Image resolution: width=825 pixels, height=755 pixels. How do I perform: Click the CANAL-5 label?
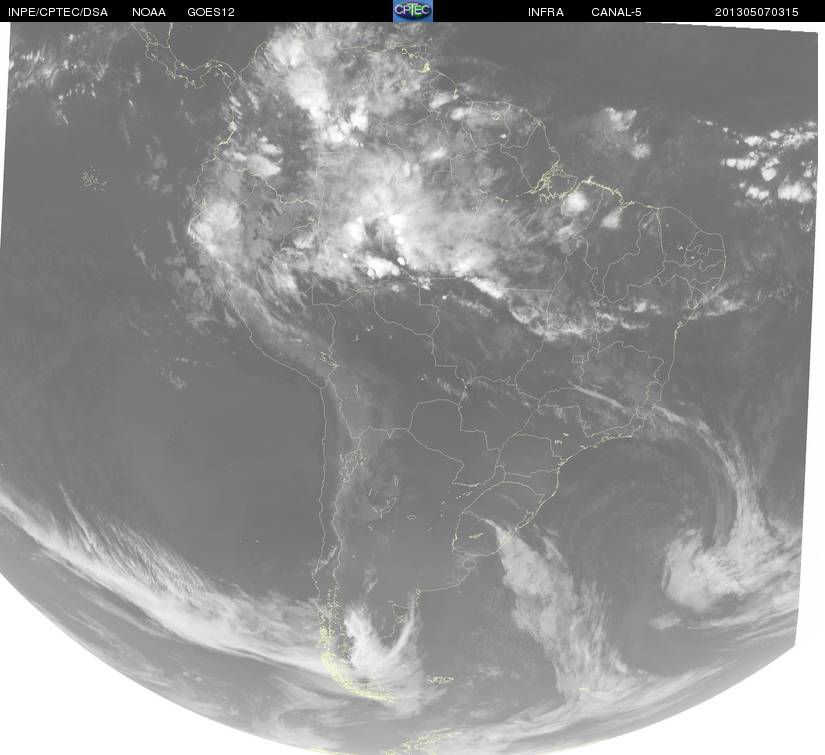(x=616, y=12)
